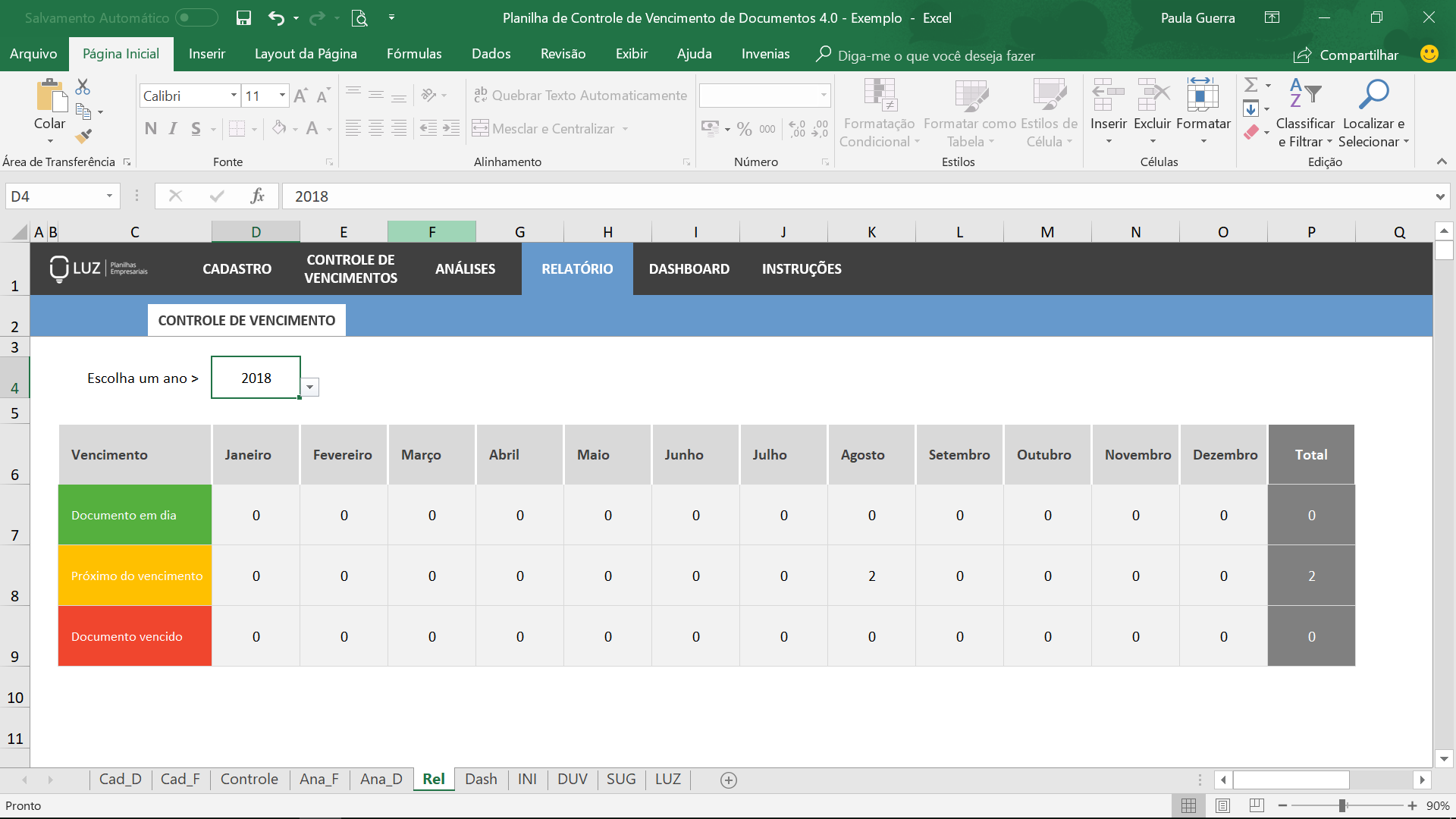Click the zoom slider handle
The height and width of the screenshot is (819, 1456).
[x=1342, y=805]
